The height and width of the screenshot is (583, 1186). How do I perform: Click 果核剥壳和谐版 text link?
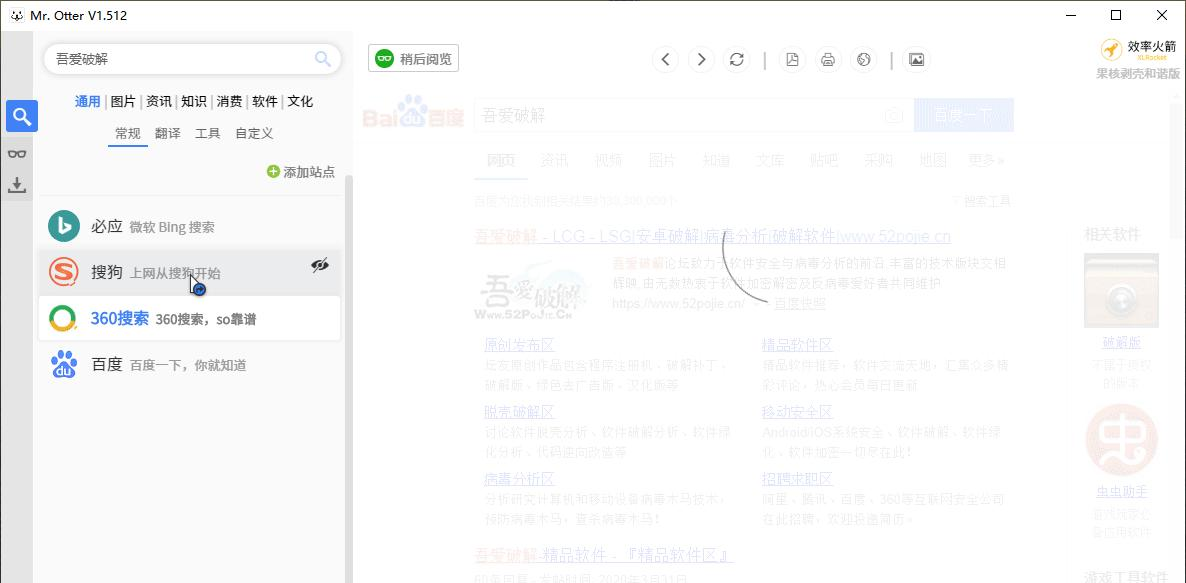click(1138, 73)
